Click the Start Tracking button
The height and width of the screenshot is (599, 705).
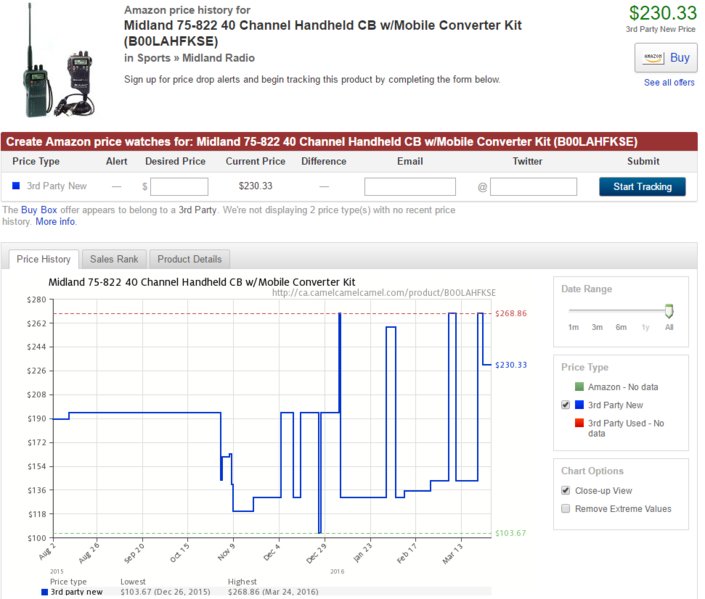point(642,187)
